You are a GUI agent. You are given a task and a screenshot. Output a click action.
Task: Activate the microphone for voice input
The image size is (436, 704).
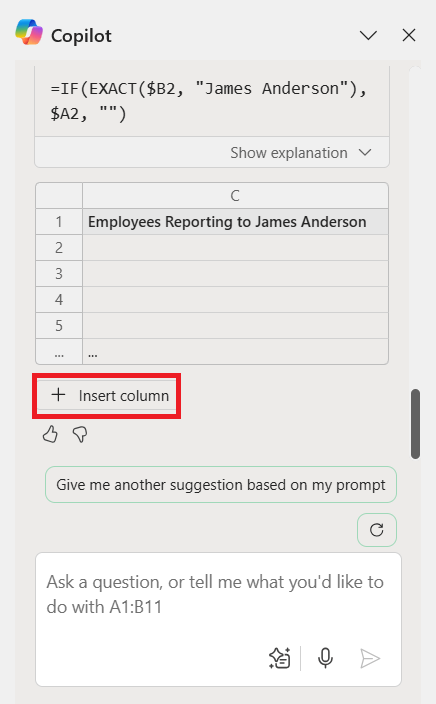[x=325, y=658]
